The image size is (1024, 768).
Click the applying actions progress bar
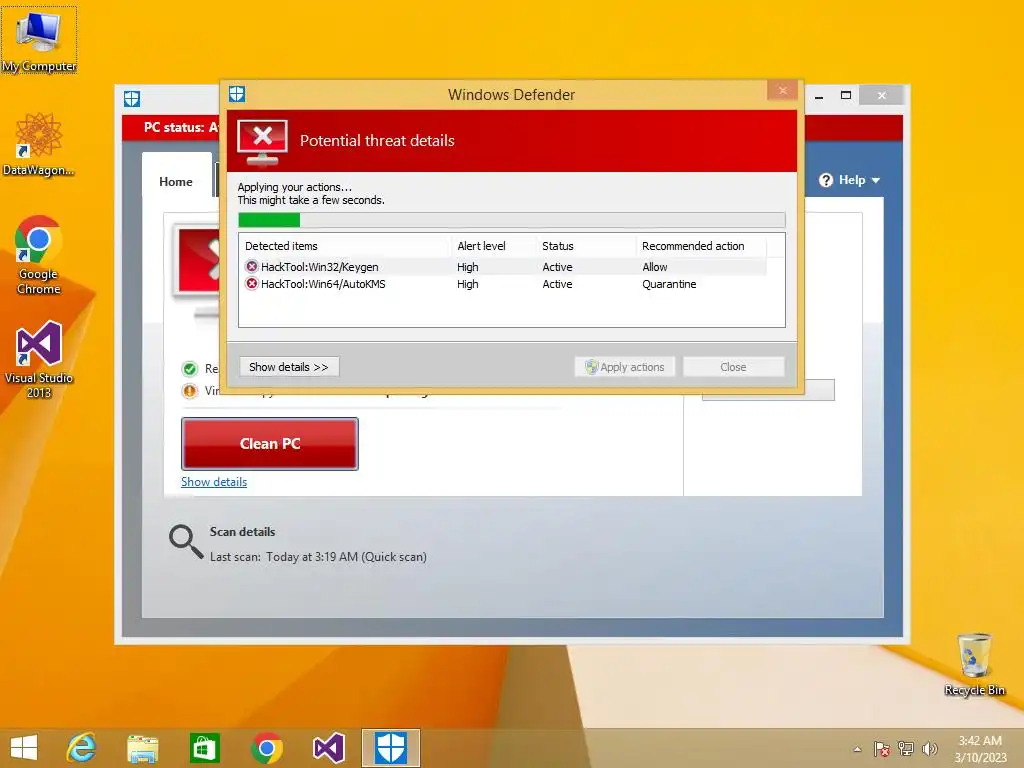coord(511,220)
